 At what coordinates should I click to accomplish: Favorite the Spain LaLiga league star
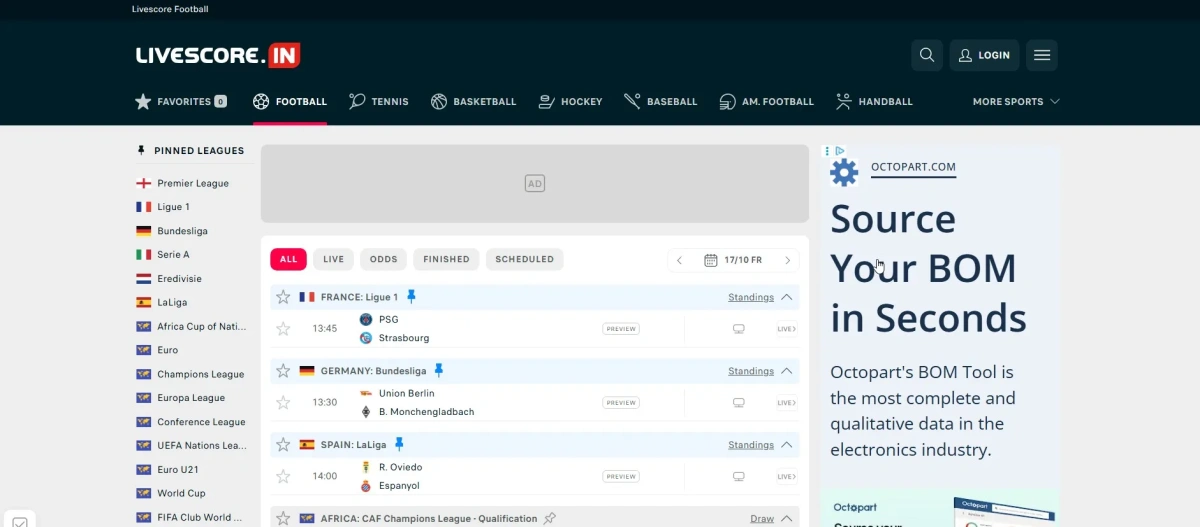point(283,445)
